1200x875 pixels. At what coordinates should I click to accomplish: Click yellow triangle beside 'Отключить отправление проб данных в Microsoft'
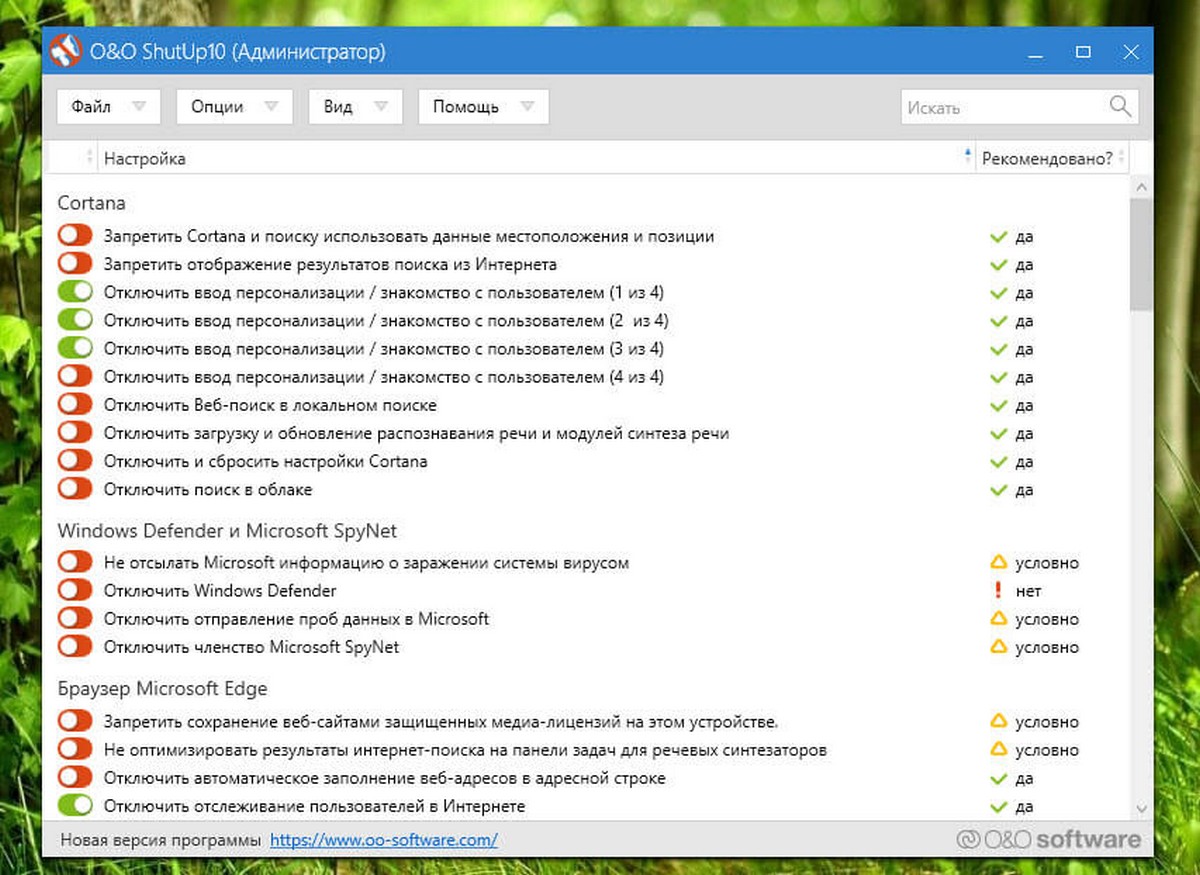997,619
